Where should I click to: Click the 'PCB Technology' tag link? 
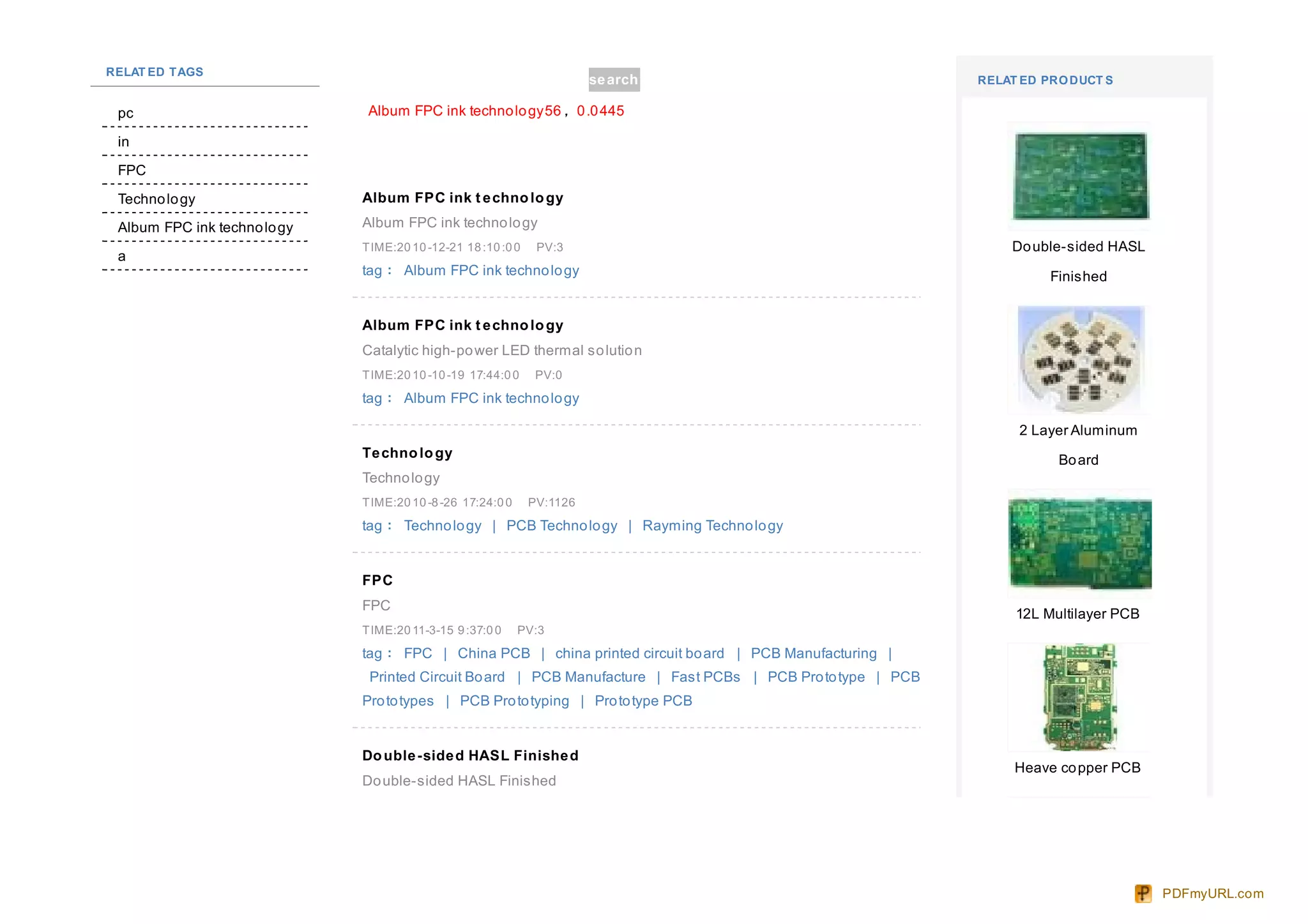point(561,526)
